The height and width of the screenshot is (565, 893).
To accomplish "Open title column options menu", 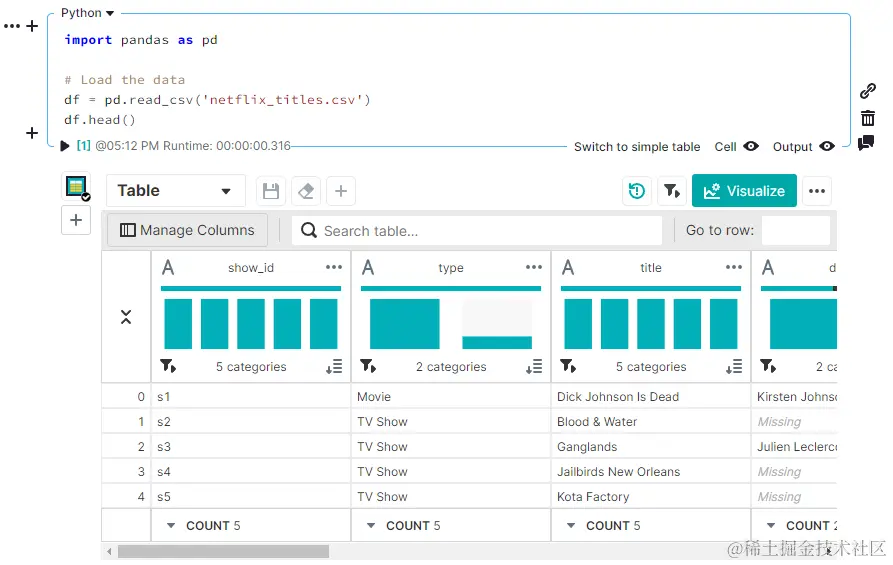I will pyautogui.click(x=734, y=267).
